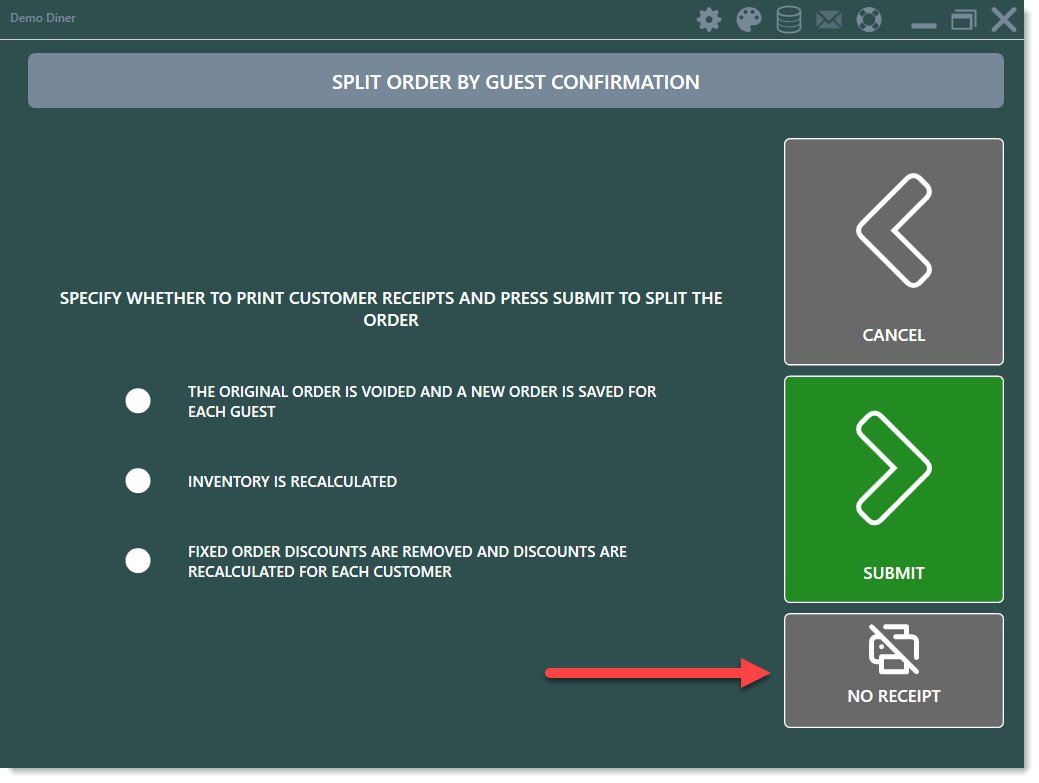Screen dimensions: 1039x783
Task: Open settings via the gear icon
Action: pos(709,20)
